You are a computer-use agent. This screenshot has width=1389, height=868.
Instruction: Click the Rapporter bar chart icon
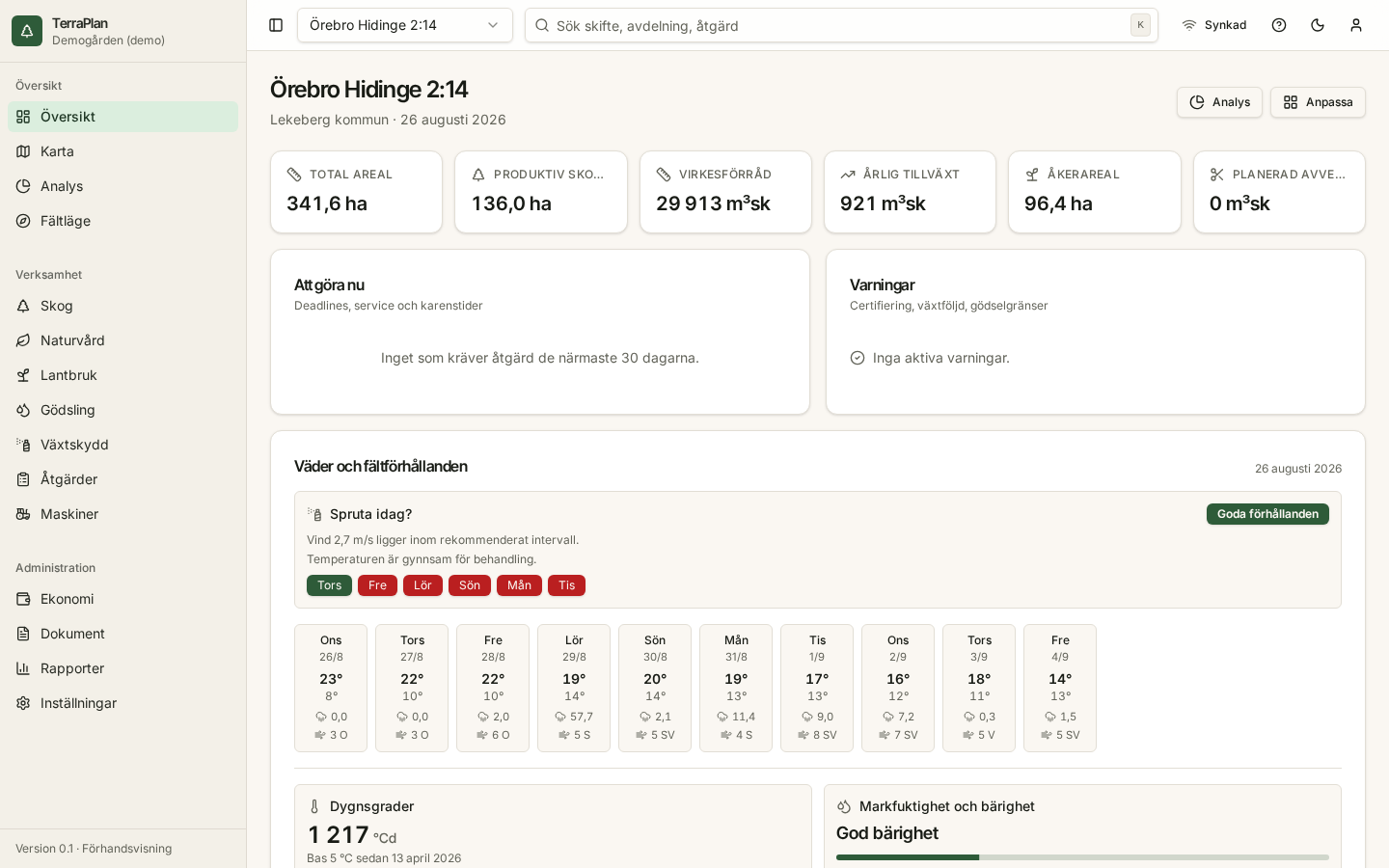[23, 668]
